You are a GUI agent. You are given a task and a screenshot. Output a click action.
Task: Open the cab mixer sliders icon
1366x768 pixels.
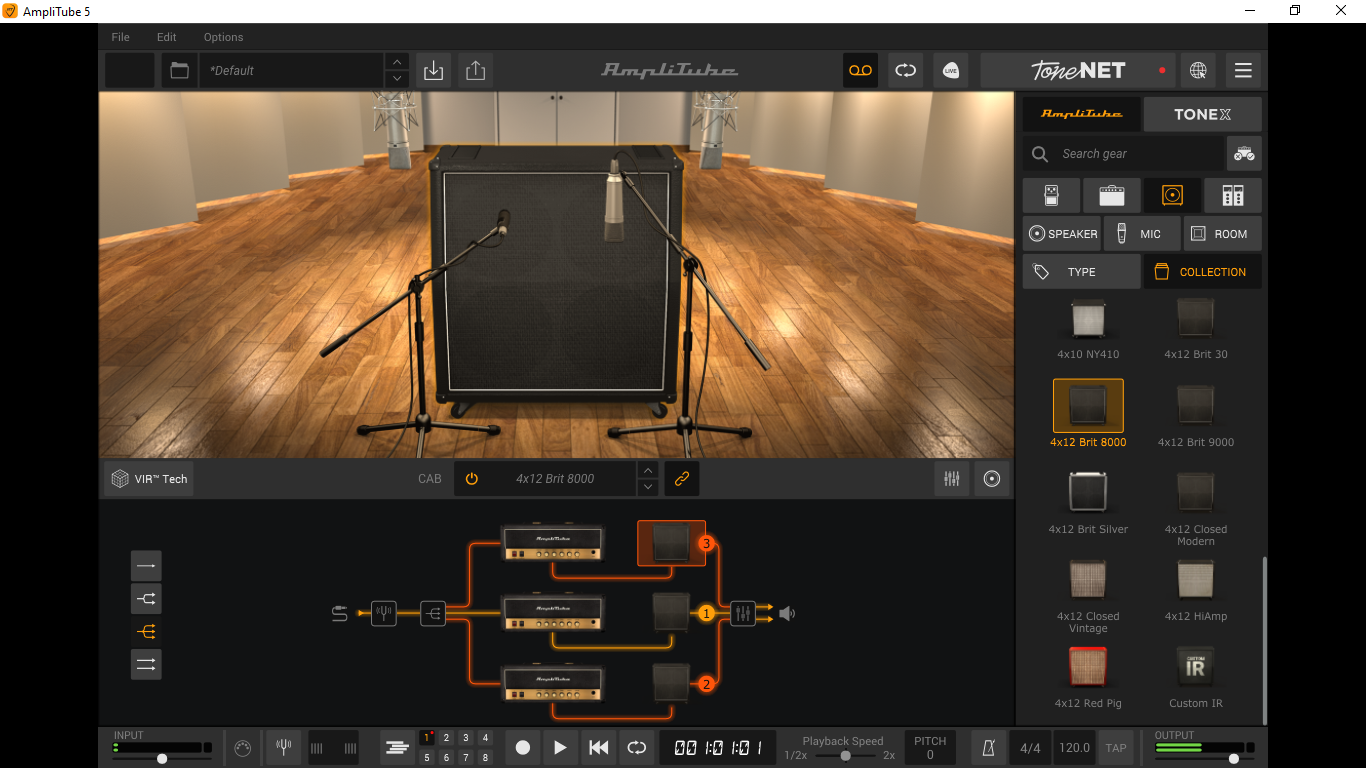coord(952,479)
